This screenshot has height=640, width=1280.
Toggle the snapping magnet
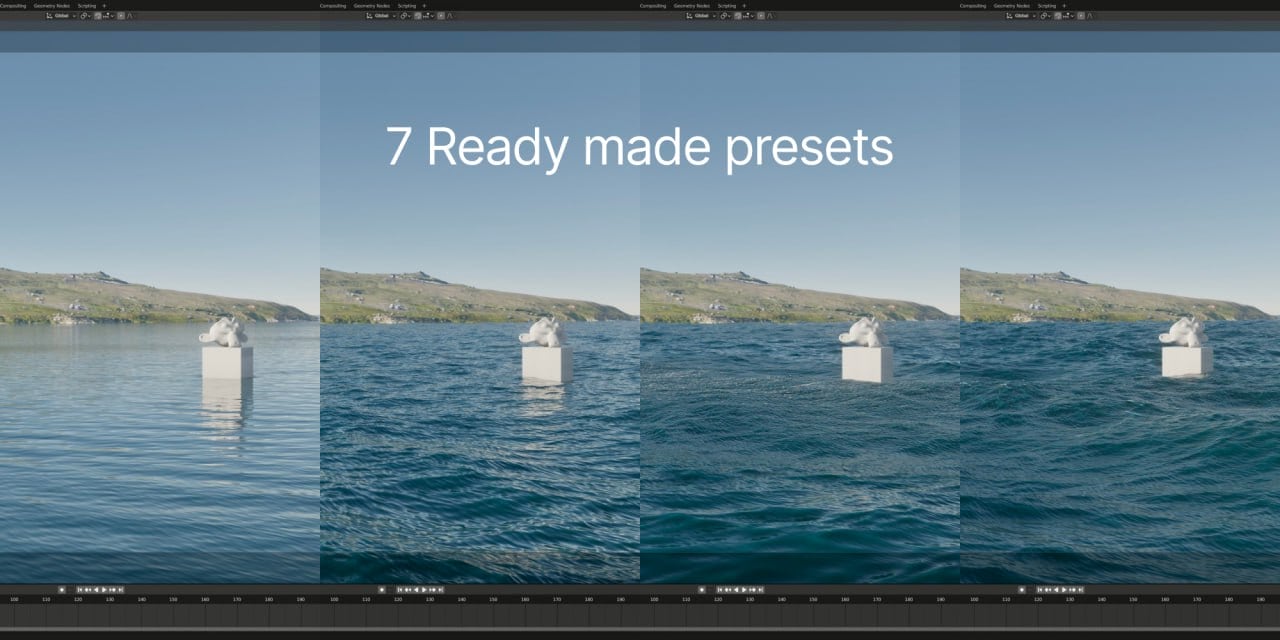click(99, 16)
